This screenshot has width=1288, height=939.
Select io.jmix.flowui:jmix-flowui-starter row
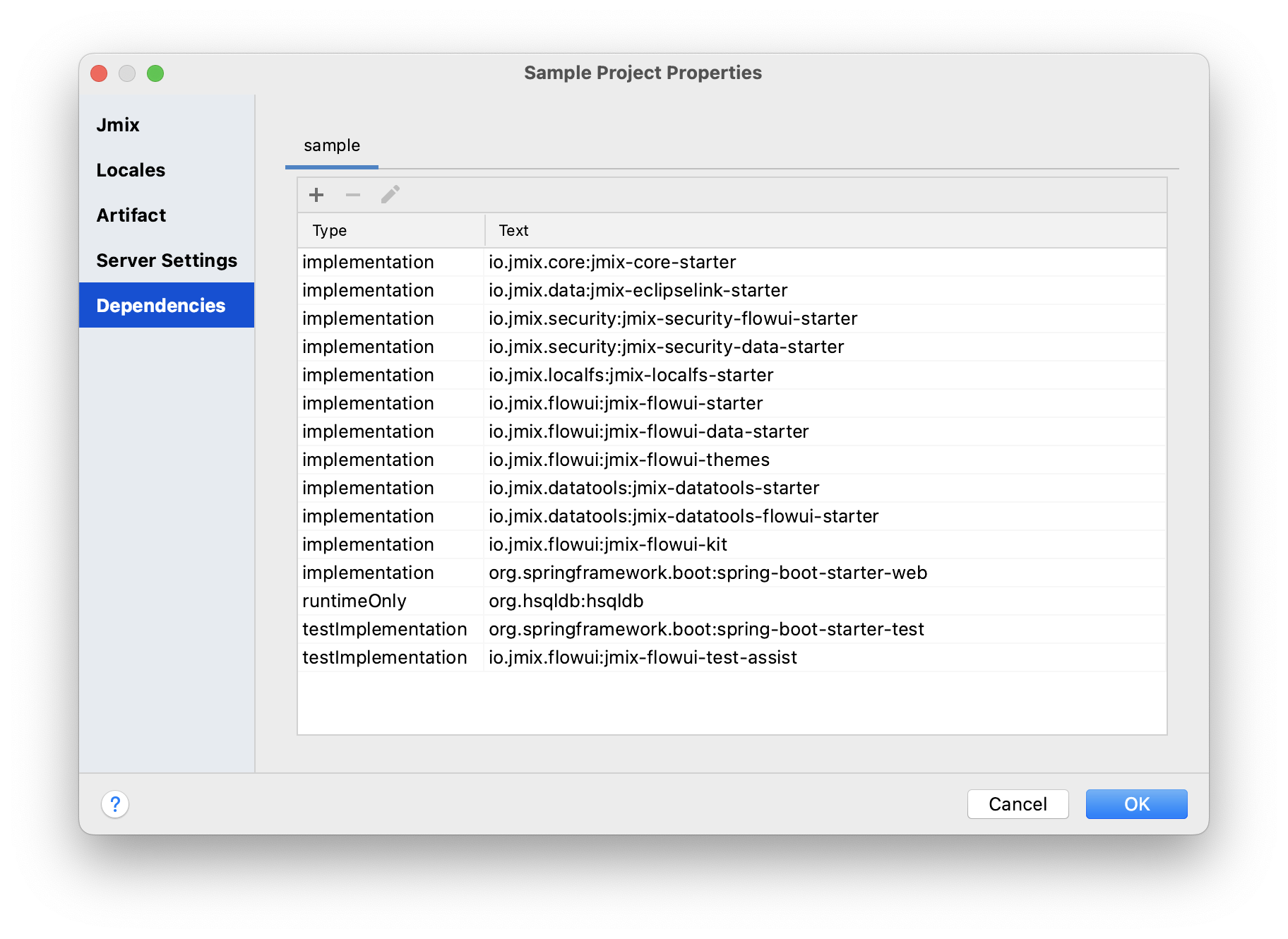(732, 403)
